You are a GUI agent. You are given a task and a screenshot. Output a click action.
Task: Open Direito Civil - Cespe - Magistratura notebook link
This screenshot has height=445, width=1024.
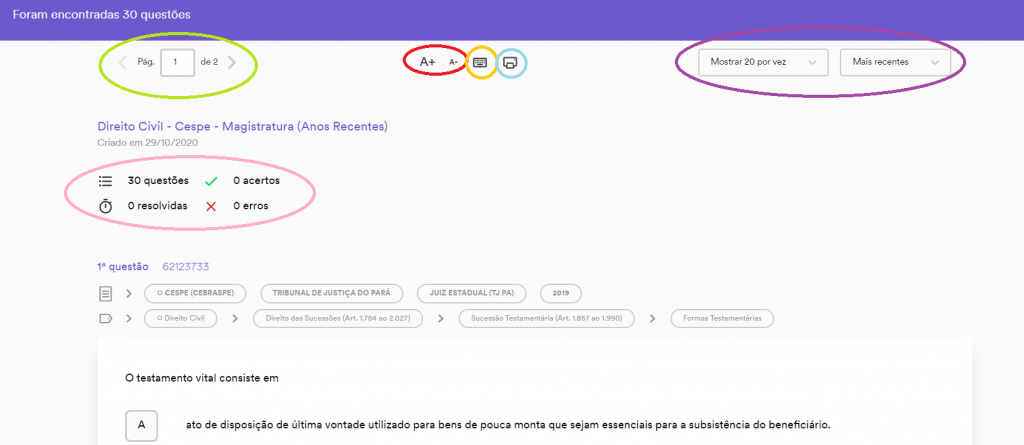[x=242, y=126]
